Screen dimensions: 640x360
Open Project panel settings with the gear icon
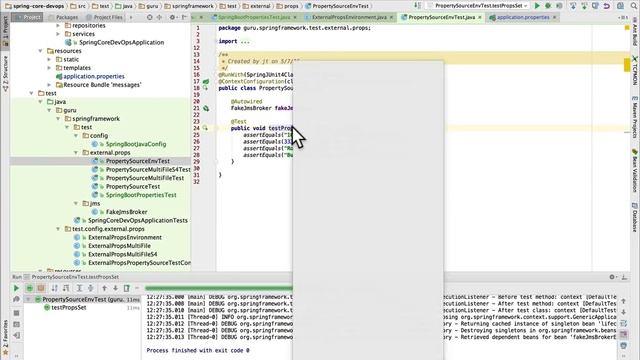click(172, 17)
